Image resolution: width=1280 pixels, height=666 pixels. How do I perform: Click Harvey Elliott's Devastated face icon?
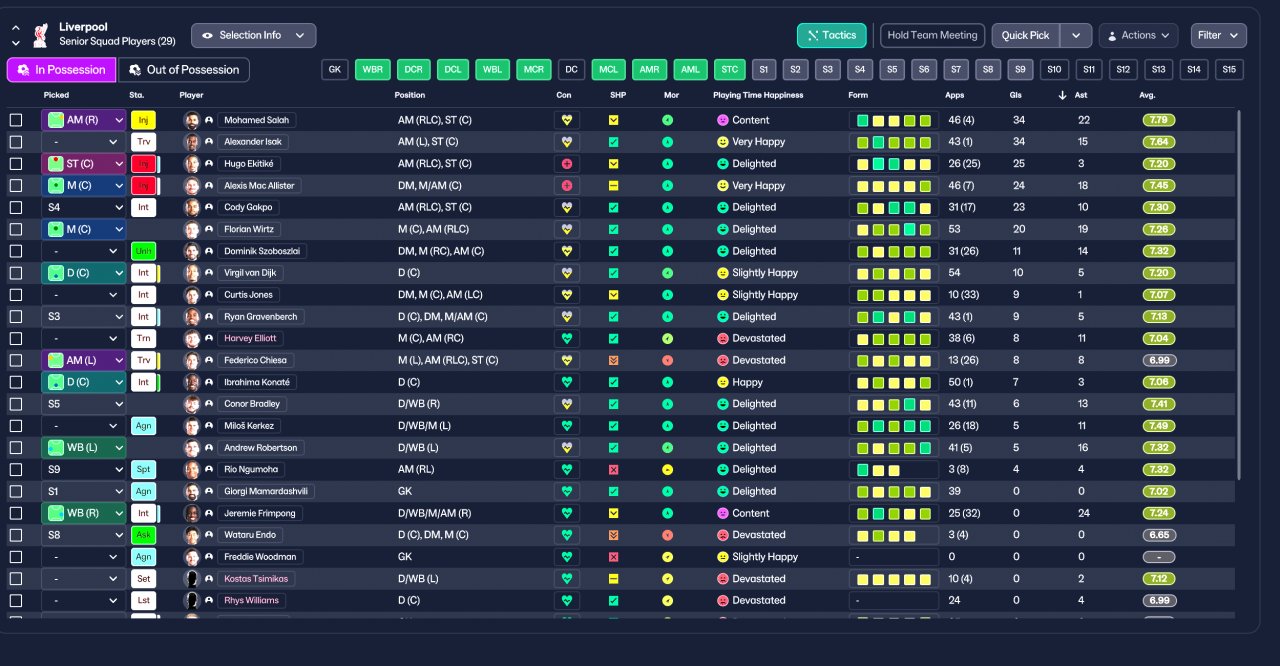pos(722,338)
